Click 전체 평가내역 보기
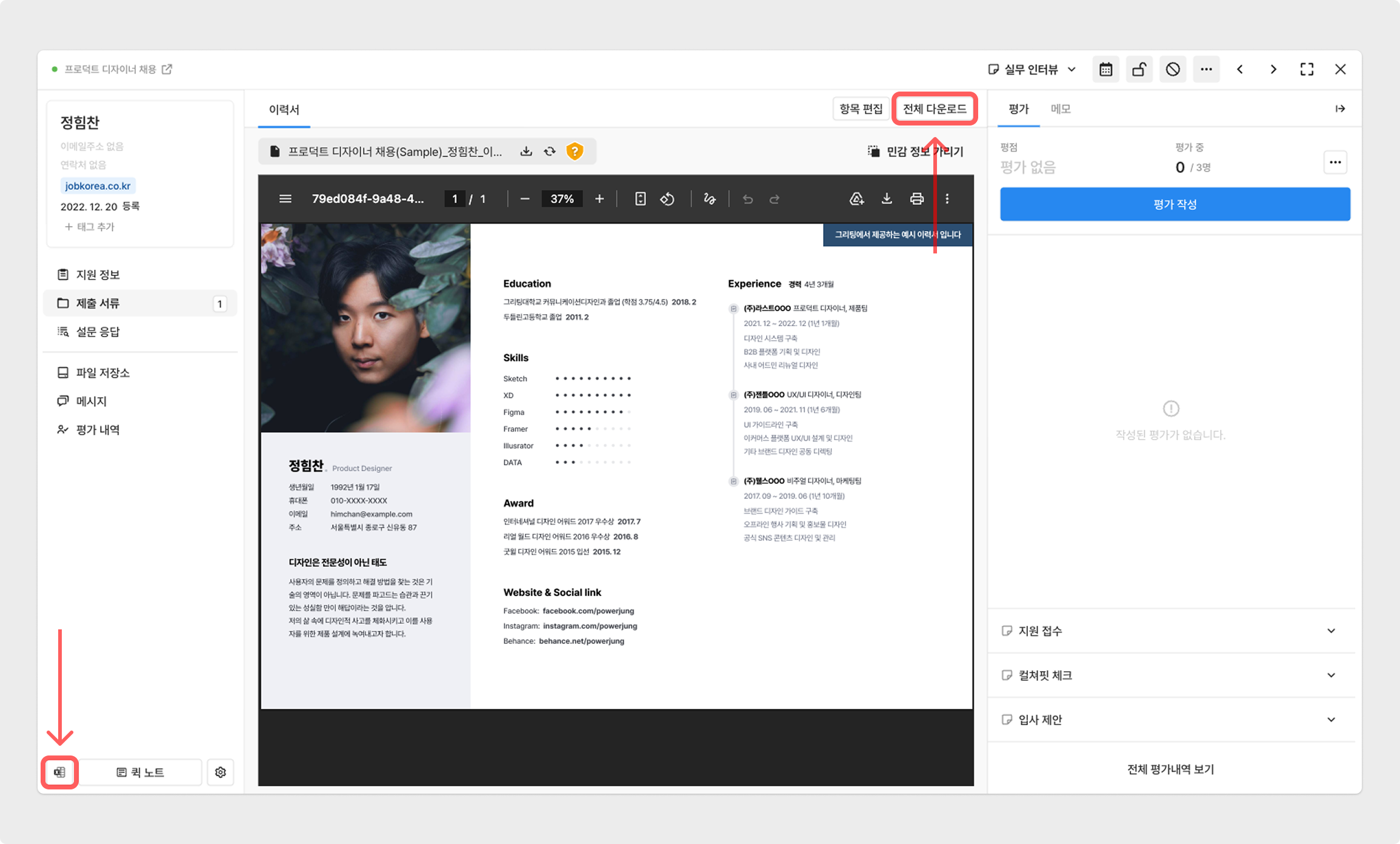The height and width of the screenshot is (844, 1400). (1171, 769)
